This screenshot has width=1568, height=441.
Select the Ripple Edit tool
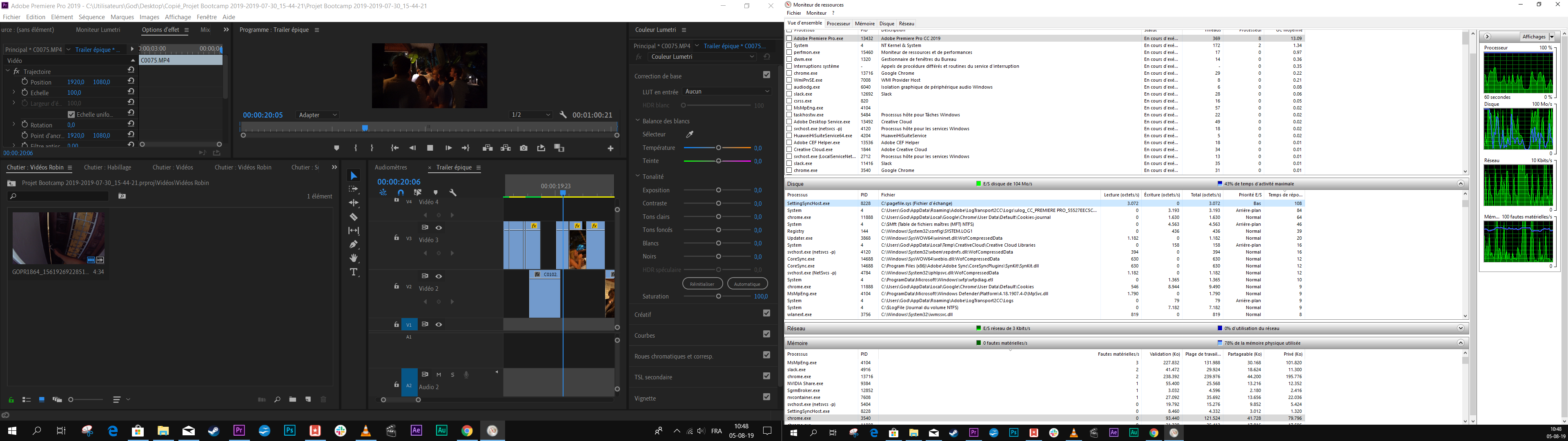pos(354,203)
